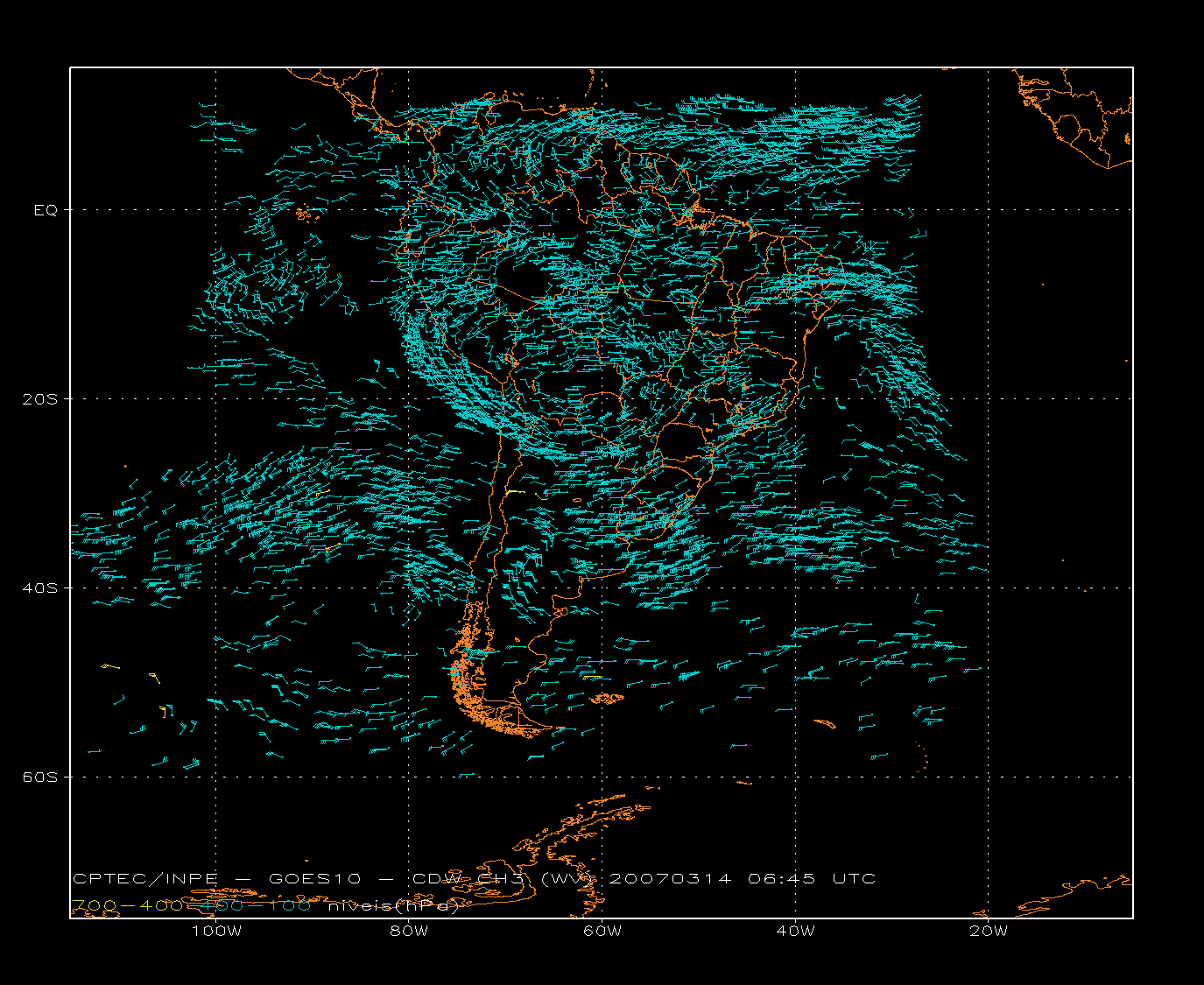The height and width of the screenshot is (985, 1204).
Task: Click the niveis(hPa) legend label
Action: 394,905
